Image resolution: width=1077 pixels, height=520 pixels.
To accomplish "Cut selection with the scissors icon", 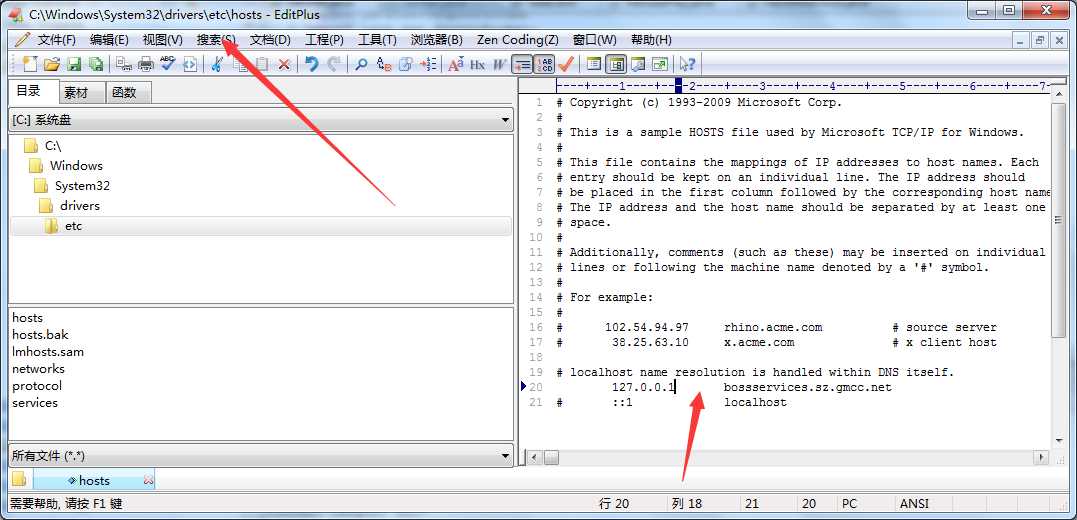I will [x=216, y=65].
